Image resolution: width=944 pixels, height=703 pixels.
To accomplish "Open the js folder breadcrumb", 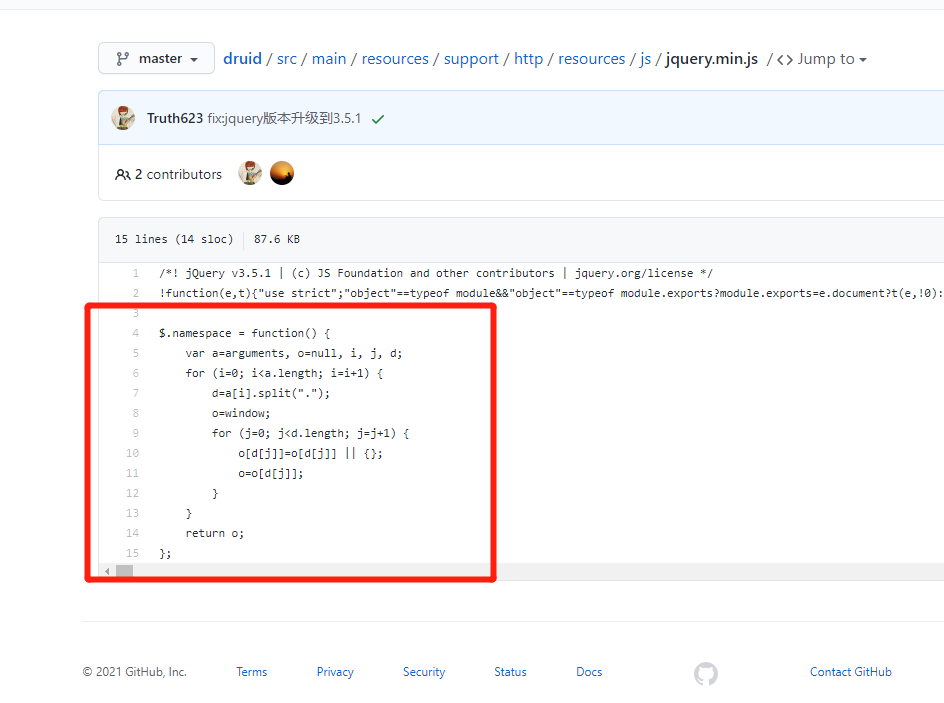I will (645, 58).
